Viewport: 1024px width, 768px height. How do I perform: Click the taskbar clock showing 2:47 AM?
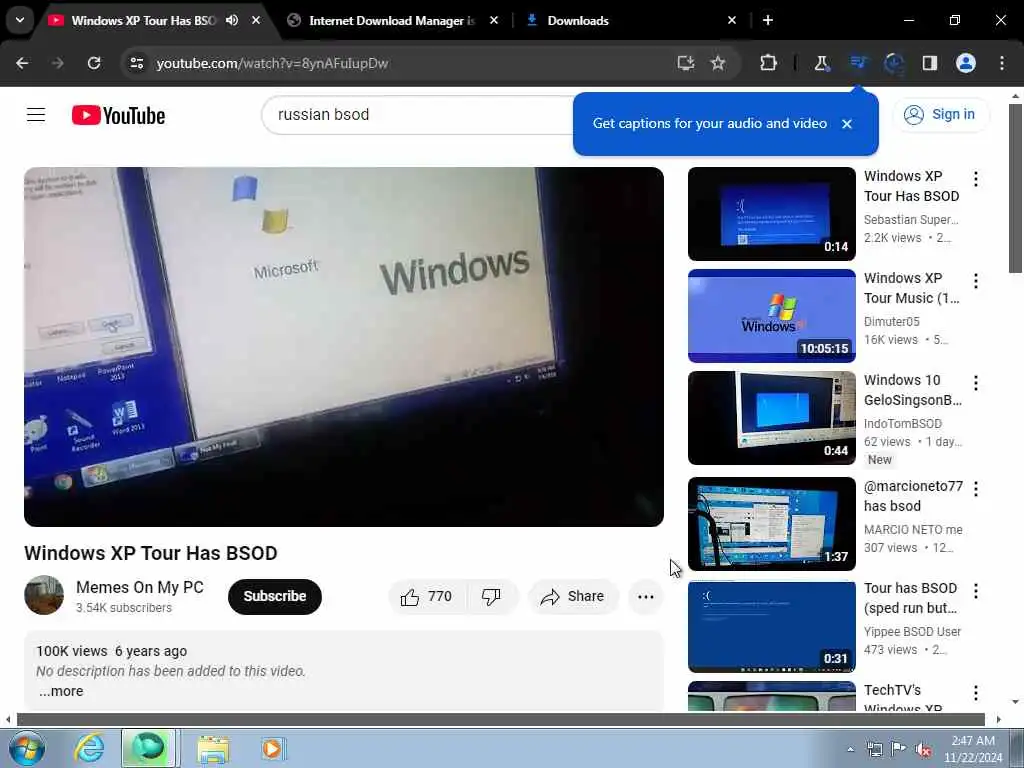click(x=973, y=749)
